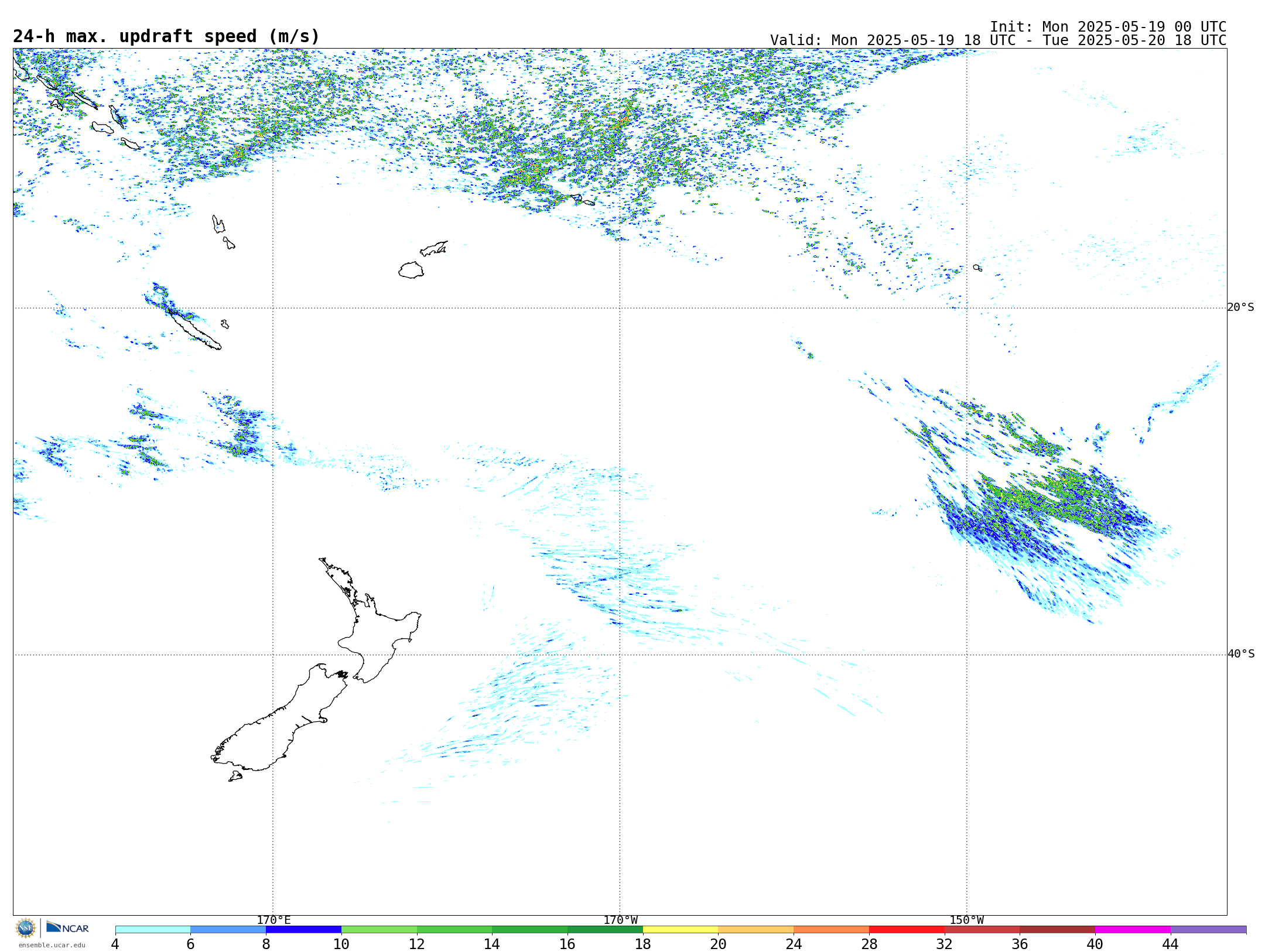Pick the bright red 28–32 m/s swatch

907,930
